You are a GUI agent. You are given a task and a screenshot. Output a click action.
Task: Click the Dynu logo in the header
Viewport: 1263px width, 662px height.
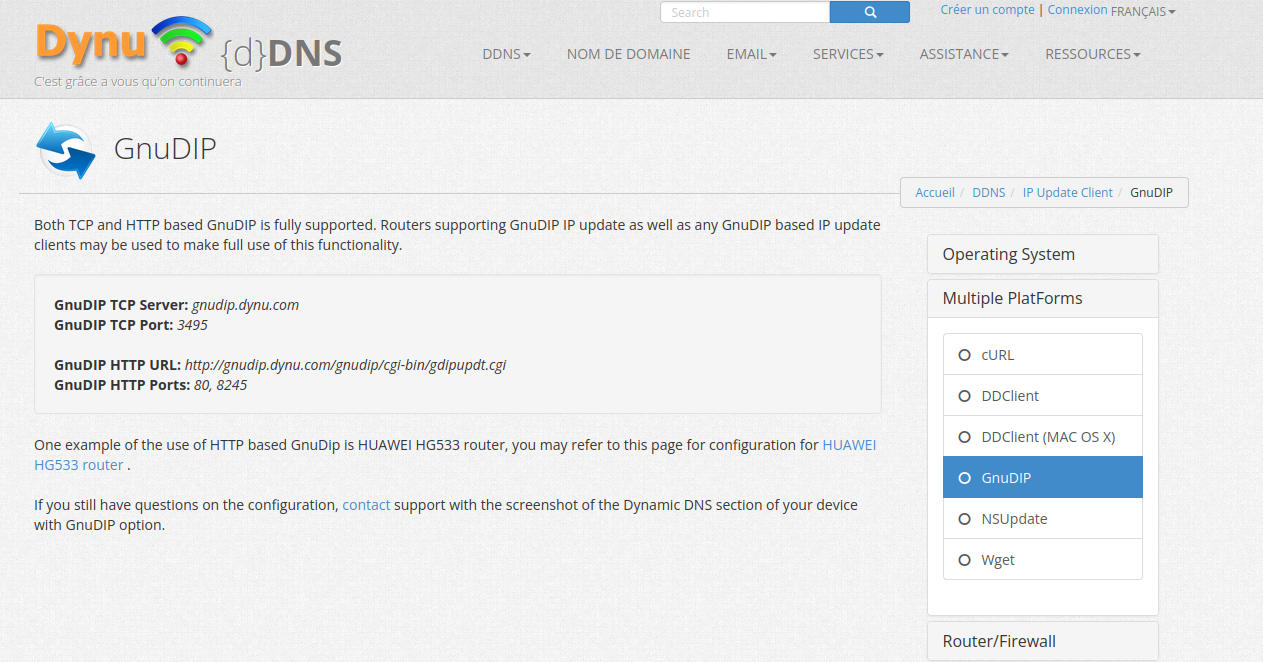pyautogui.click(x=188, y=48)
